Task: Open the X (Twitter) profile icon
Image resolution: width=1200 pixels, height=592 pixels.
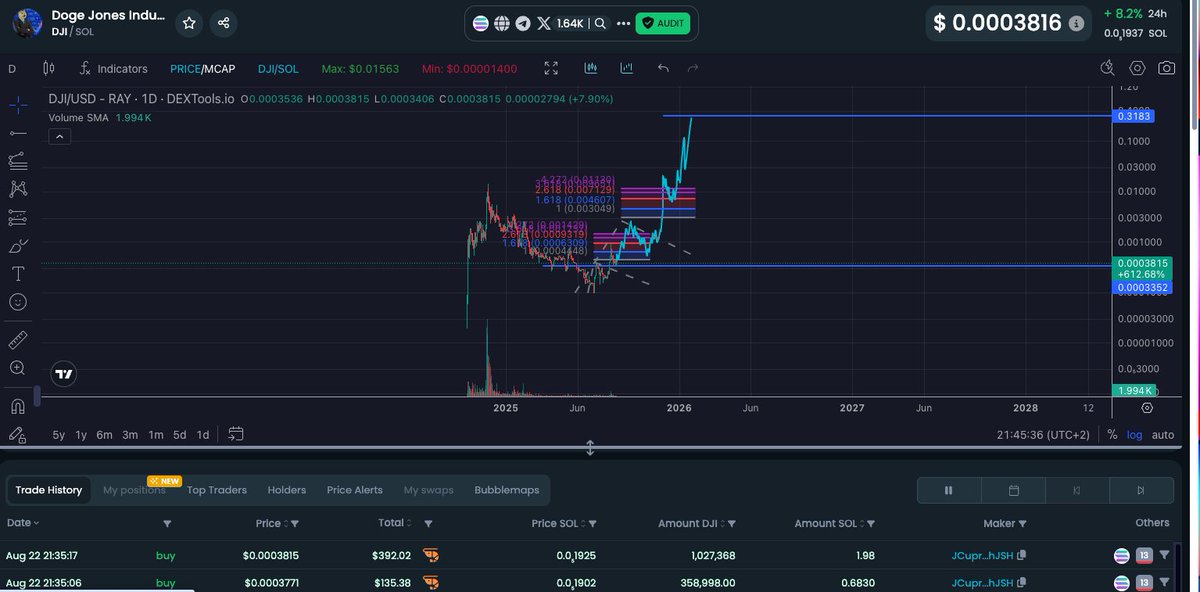Action: click(544, 23)
